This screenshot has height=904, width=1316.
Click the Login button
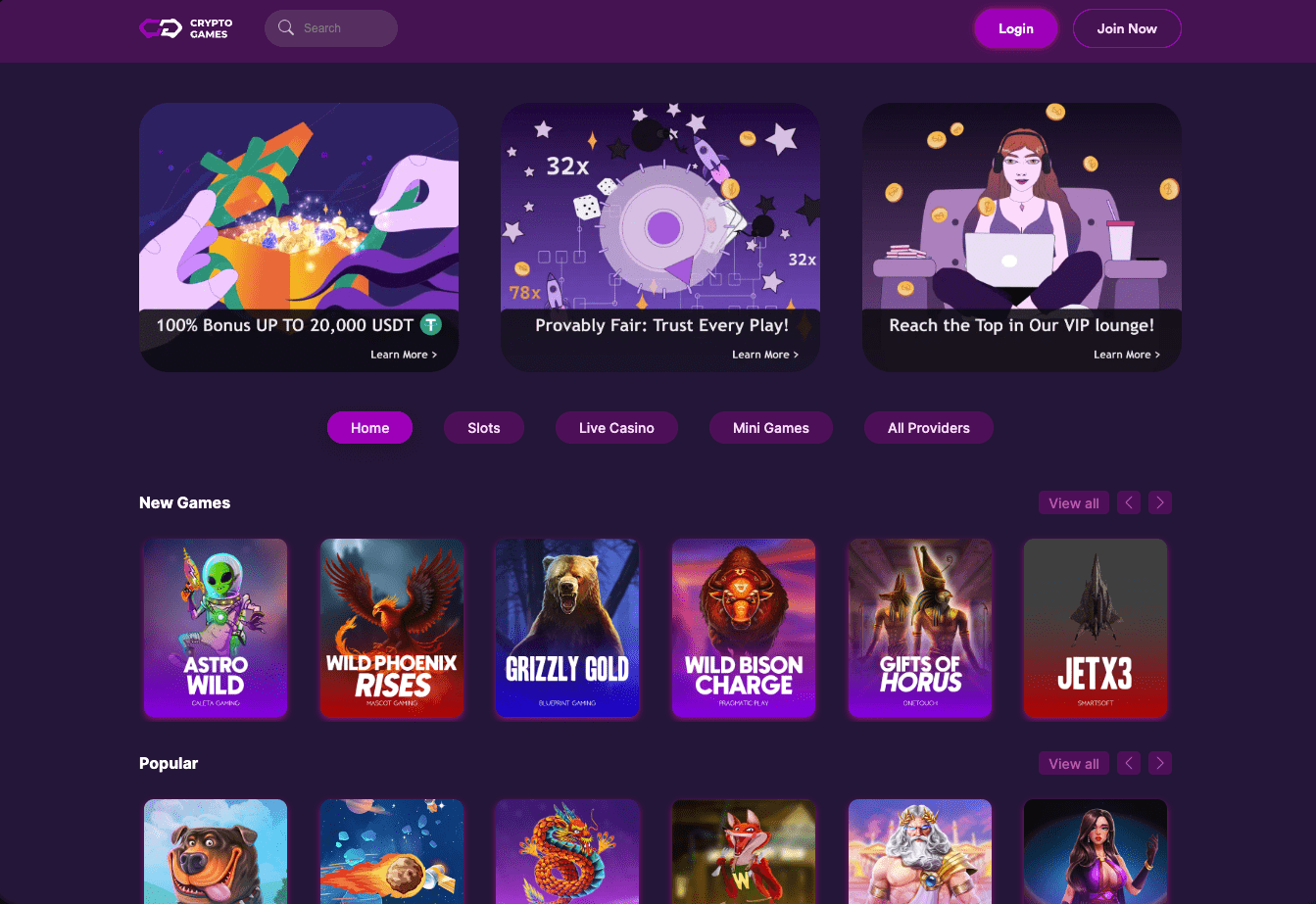click(1016, 28)
